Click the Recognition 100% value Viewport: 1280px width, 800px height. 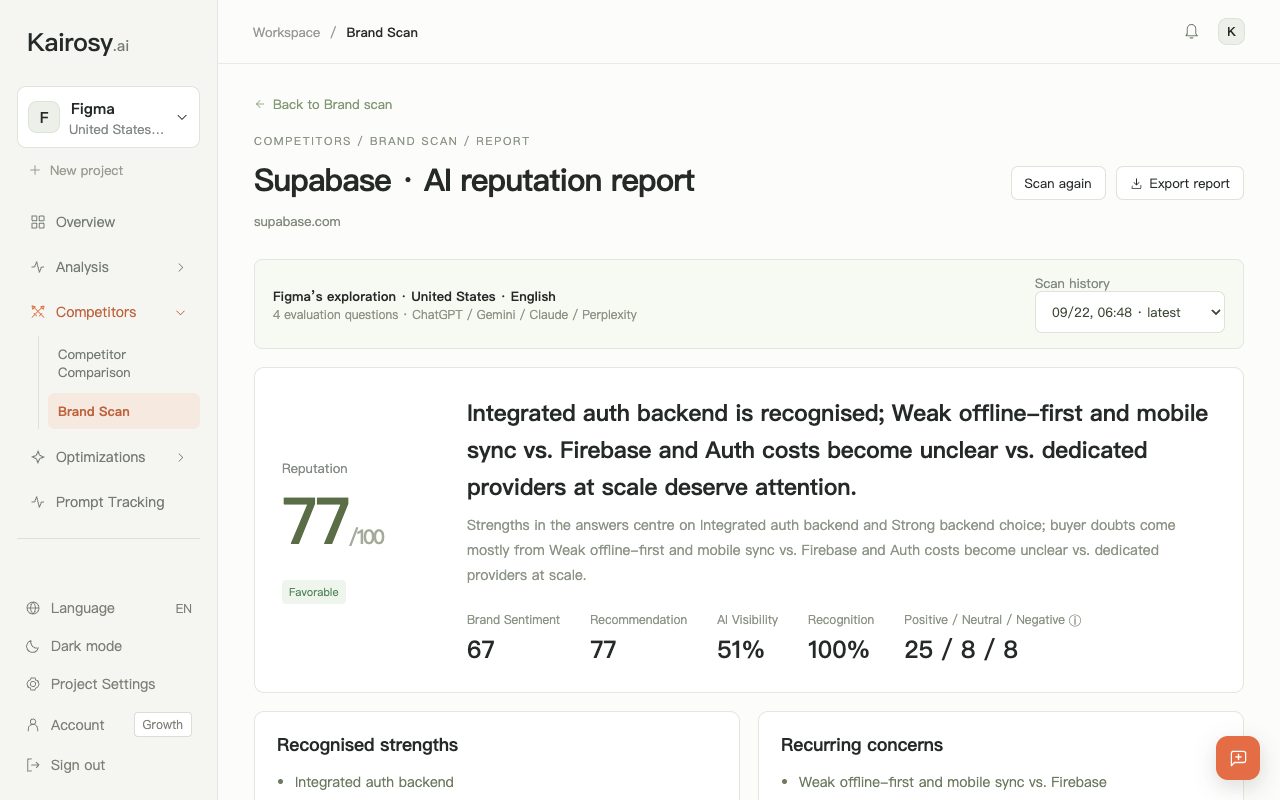pos(839,650)
